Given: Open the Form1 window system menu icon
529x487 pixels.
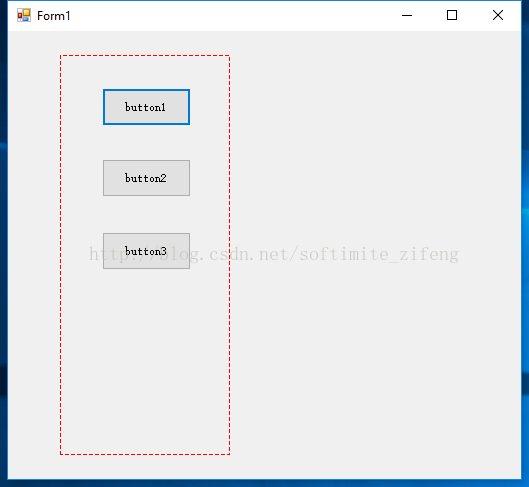Looking at the screenshot, I should point(24,16).
